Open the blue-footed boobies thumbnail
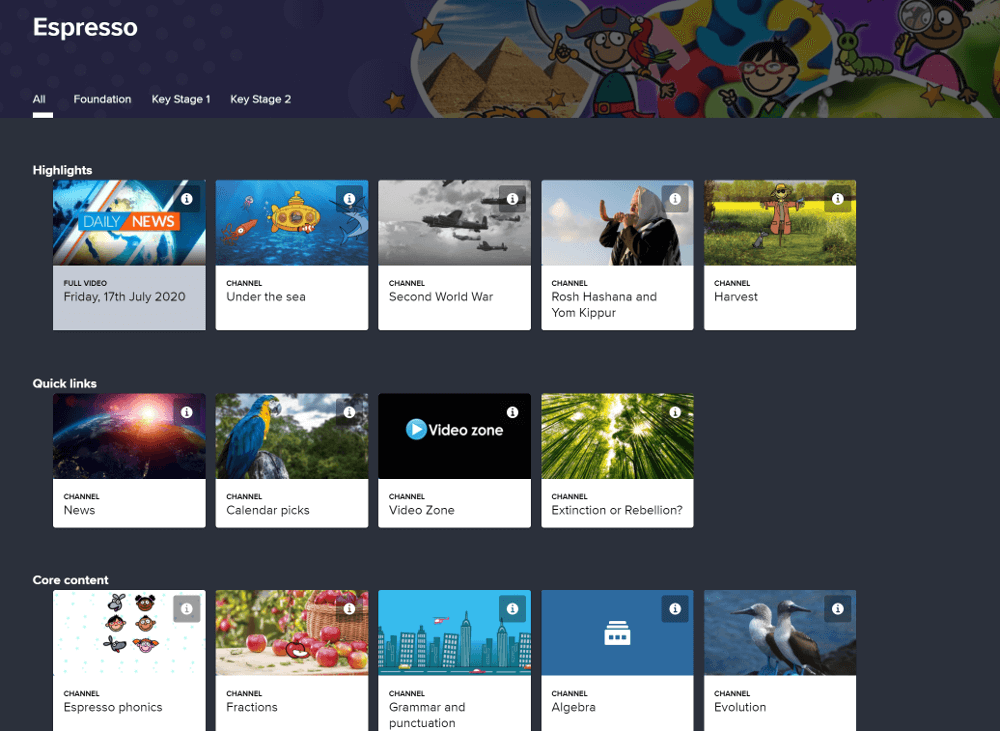The height and width of the screenshot is (731, 1000). (780, 633)
